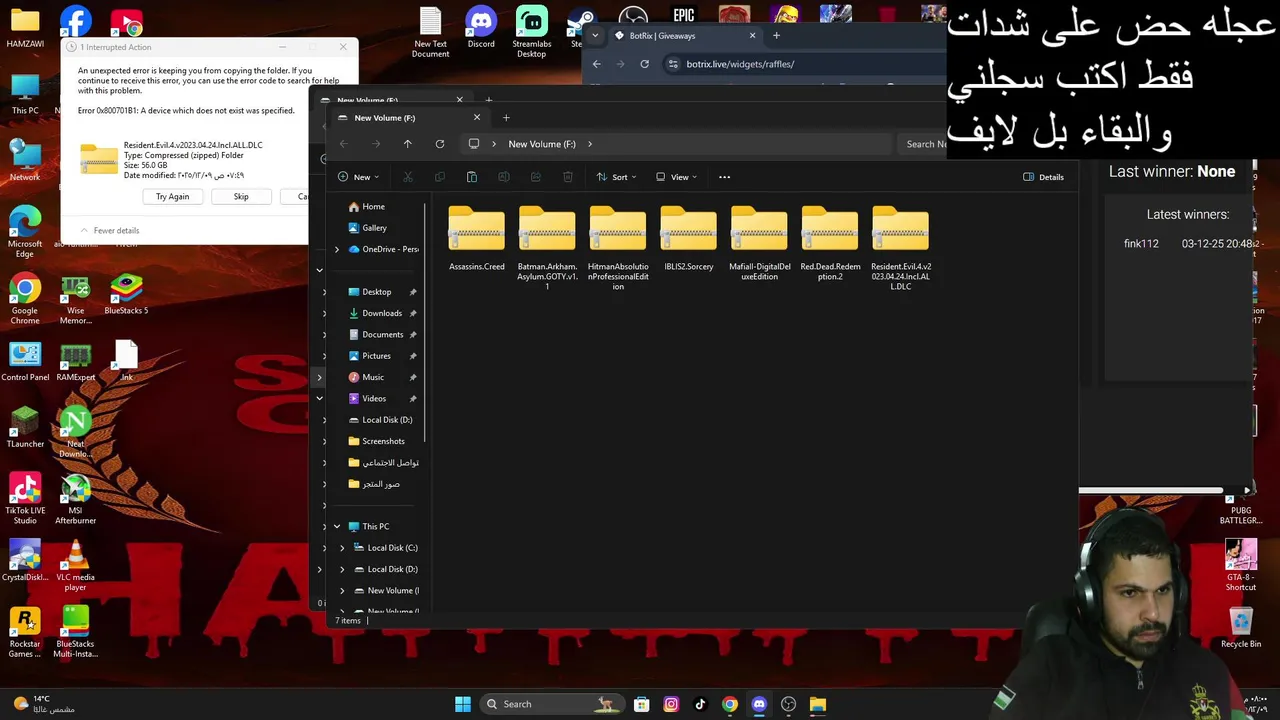Open VLC media player desktop shortcut
The width and height of the screenshot is (1280, 720).
pos(75,566)
